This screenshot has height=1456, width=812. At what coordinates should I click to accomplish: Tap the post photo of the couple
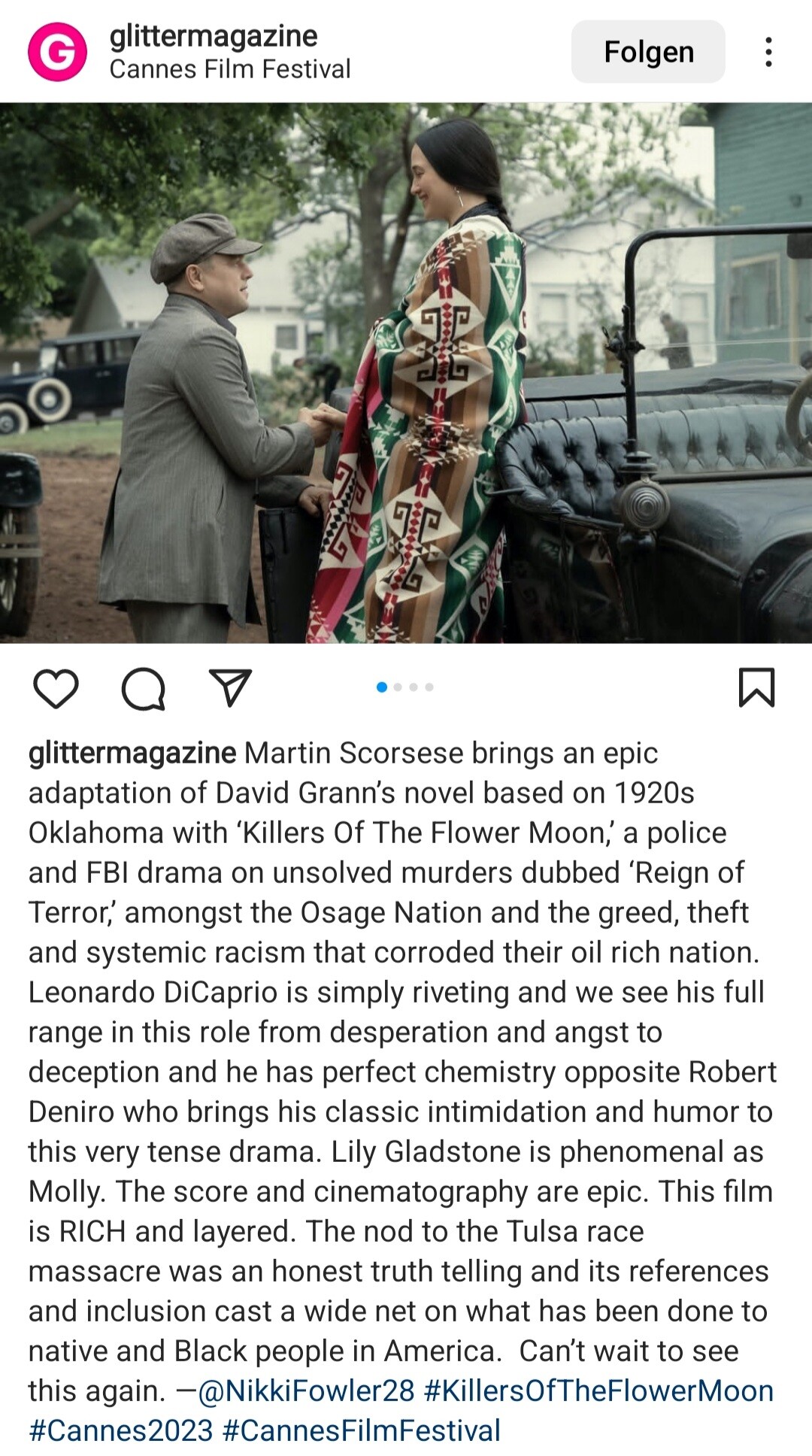pos(406,373)
